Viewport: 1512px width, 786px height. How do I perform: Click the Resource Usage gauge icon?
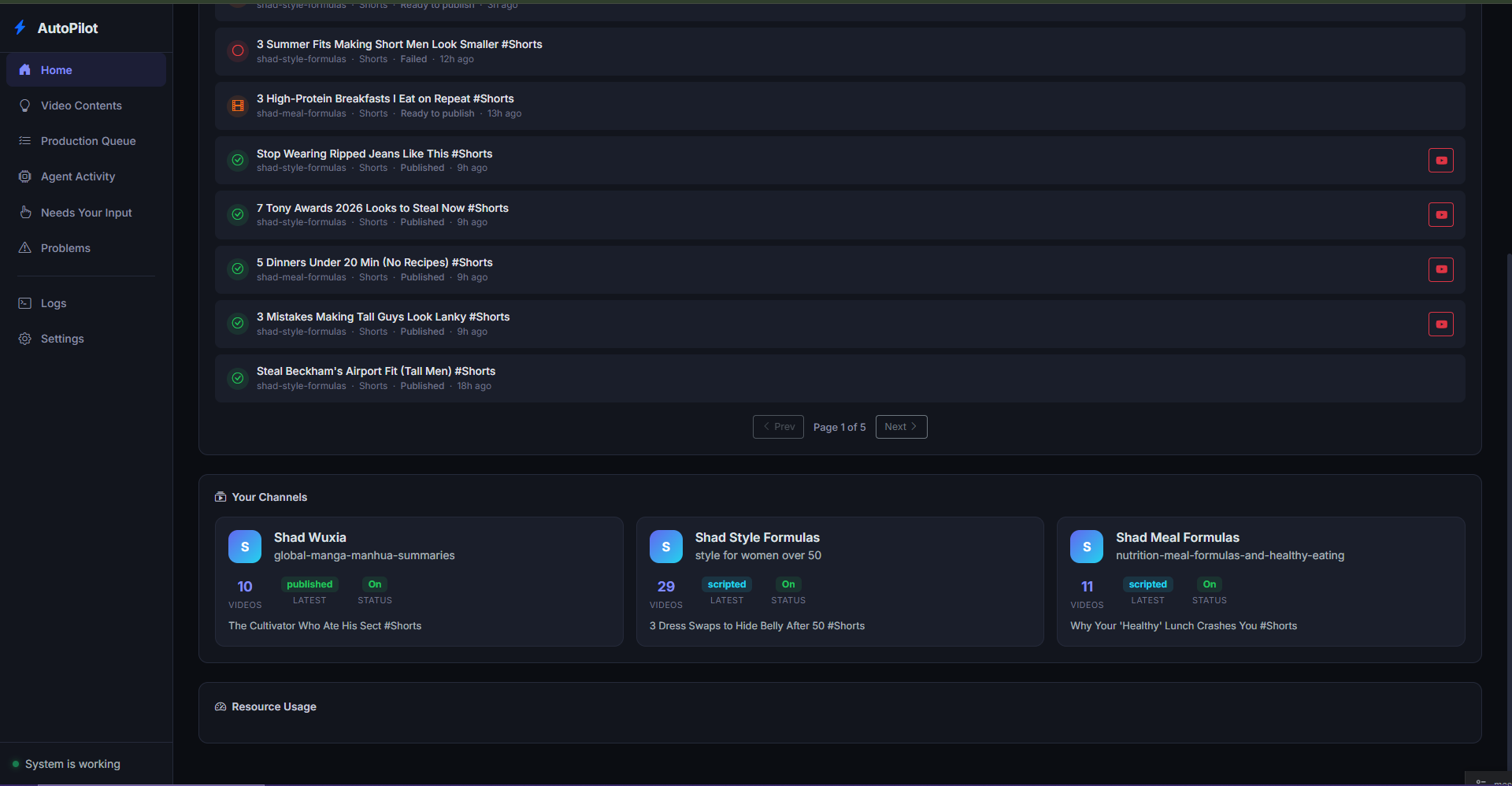220,706
